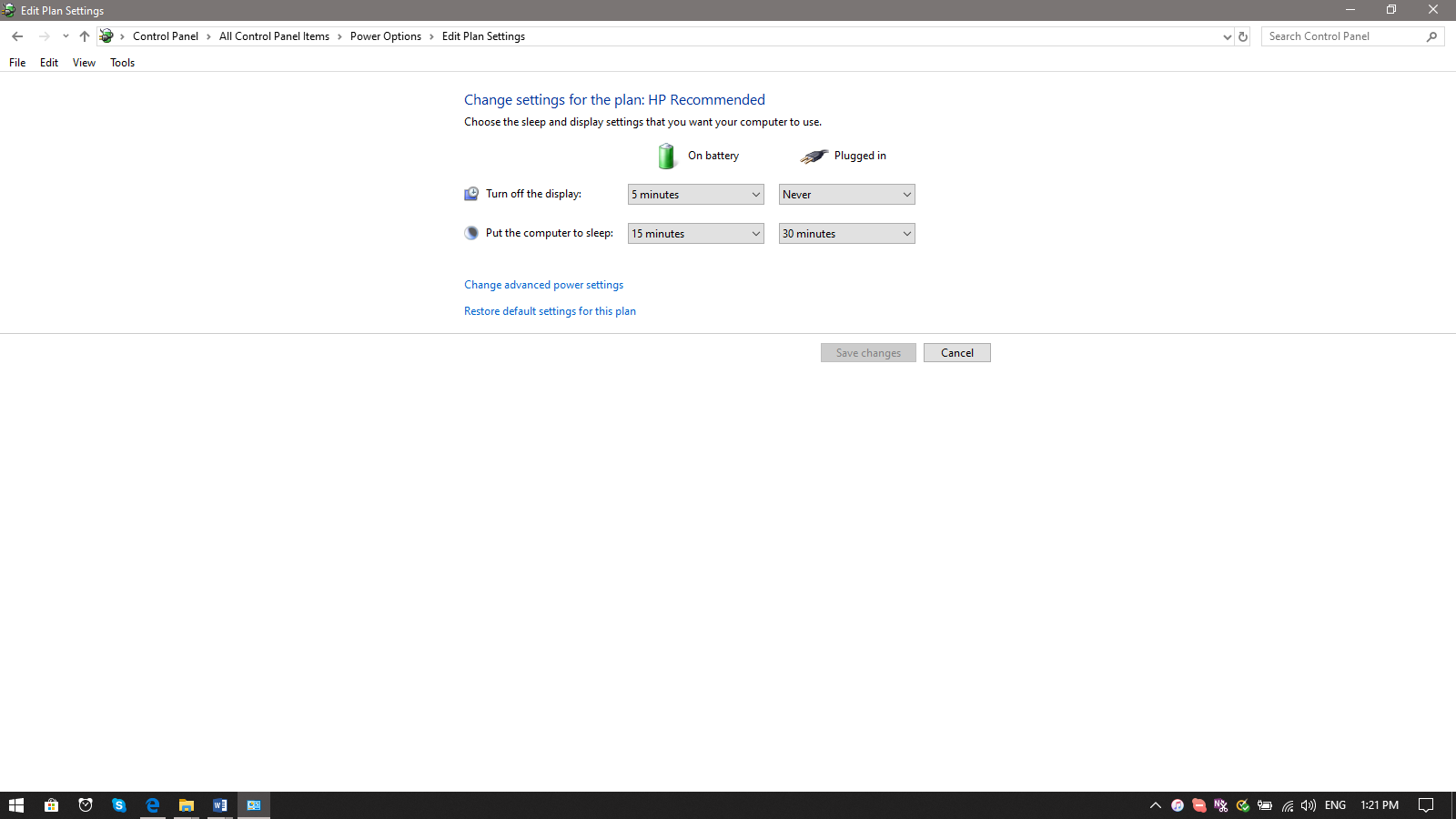Open Wi-Fi settings from the tray icon
Image resolution: width=1456 pixels, height=819 pixels.
1287,805
